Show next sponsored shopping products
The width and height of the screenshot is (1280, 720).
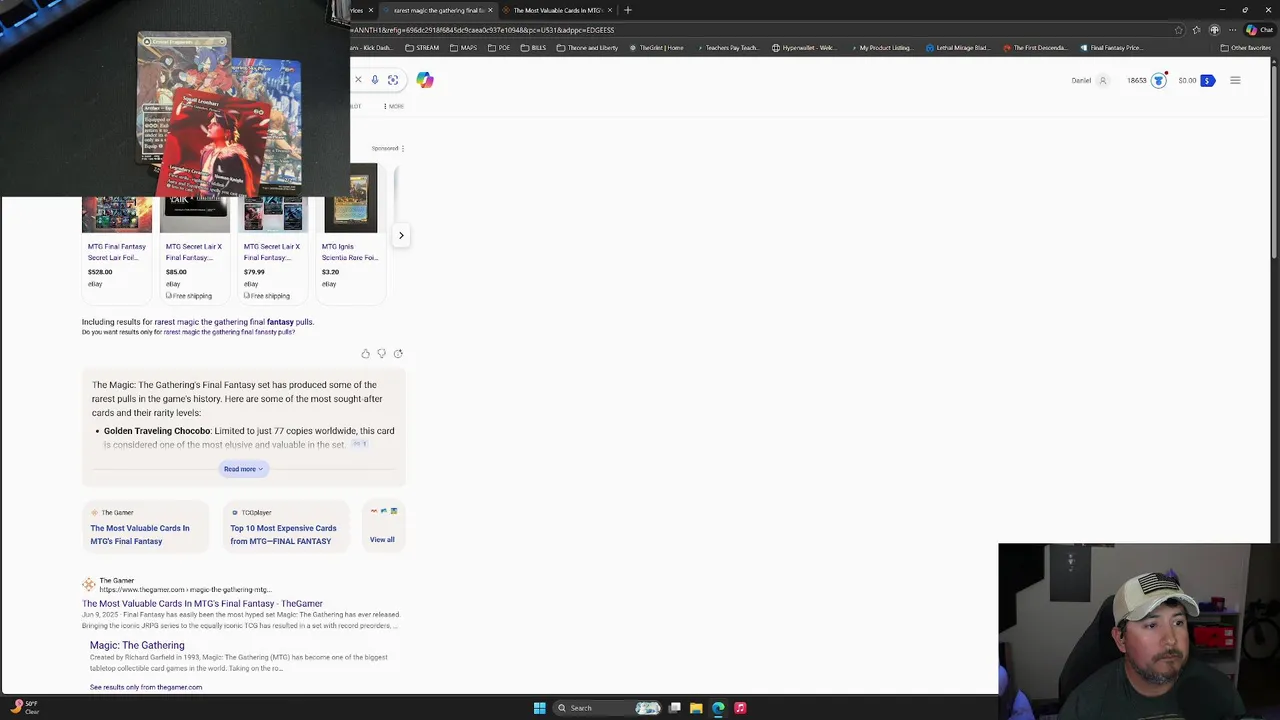(x=401, y=236)
